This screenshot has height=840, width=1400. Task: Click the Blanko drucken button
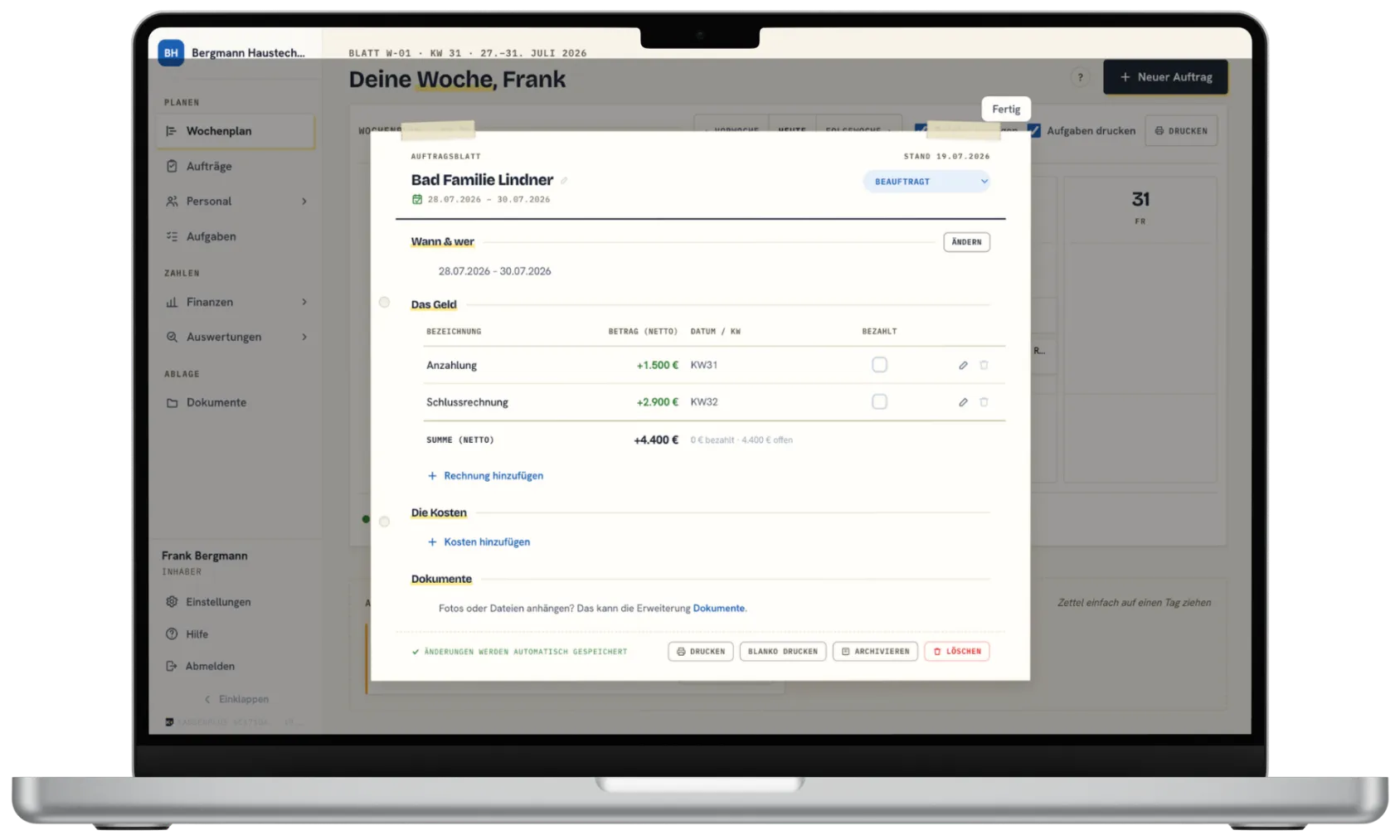click(782, 652)
